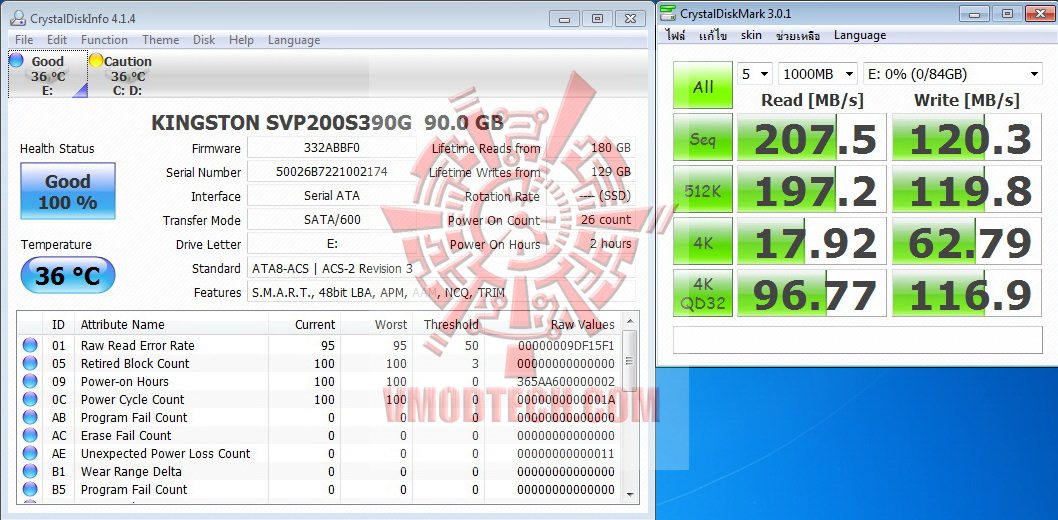Viewport: 1058px width, 520px height.
Task: Click the Seq write result 120.3
Action: [x=968, y=137]
